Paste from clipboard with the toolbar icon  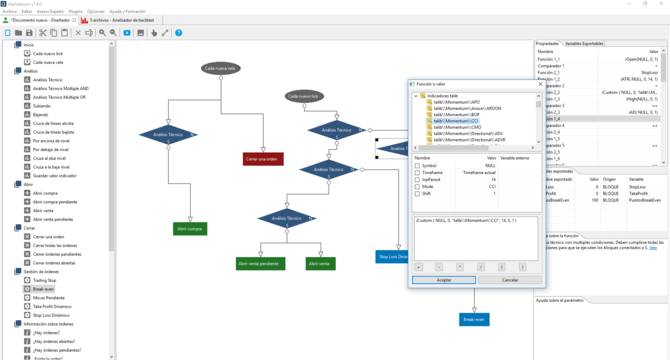[x=64, y=33]
